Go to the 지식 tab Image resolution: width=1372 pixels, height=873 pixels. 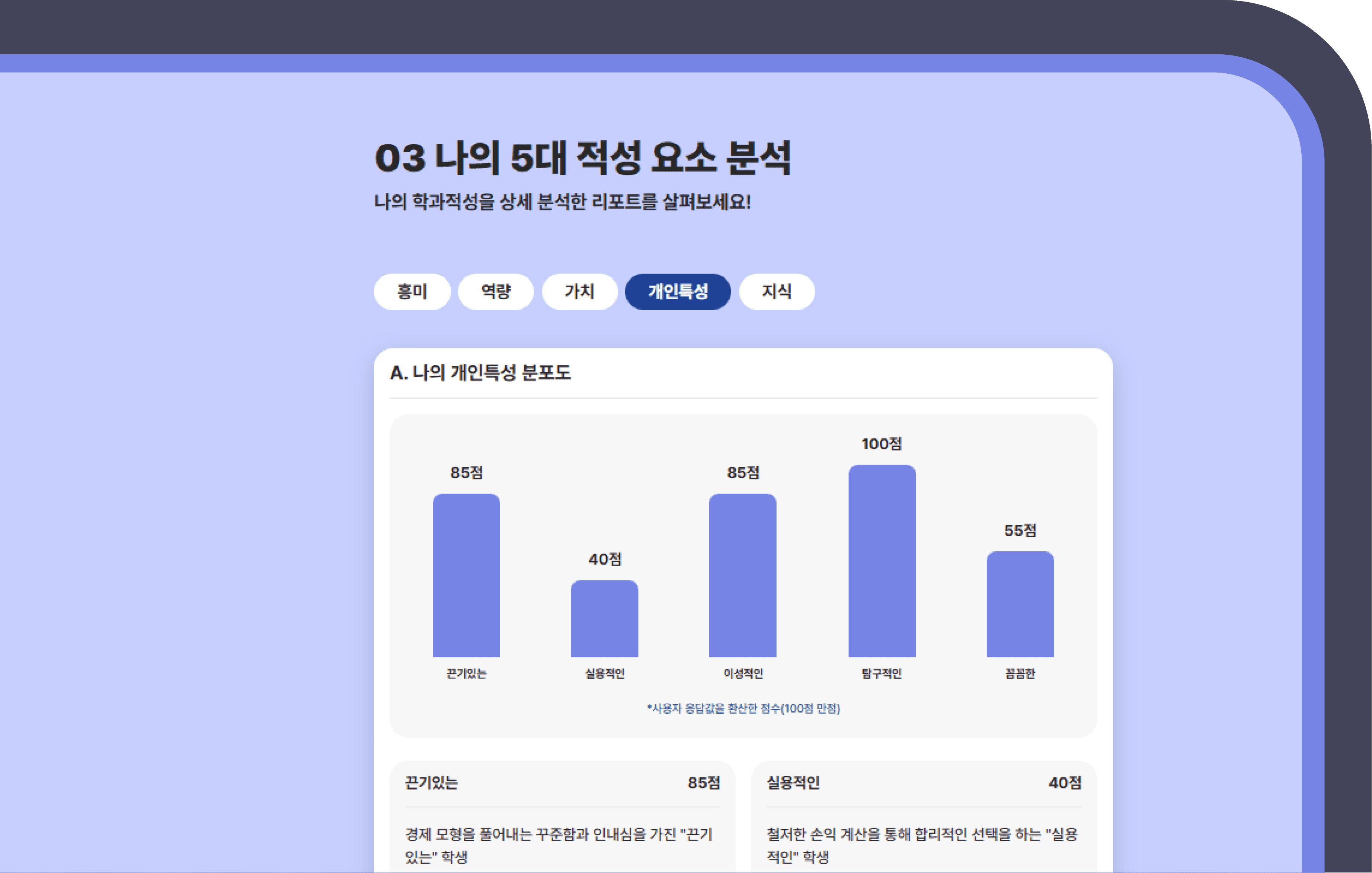pyautogui.click(x=776, y=292)
